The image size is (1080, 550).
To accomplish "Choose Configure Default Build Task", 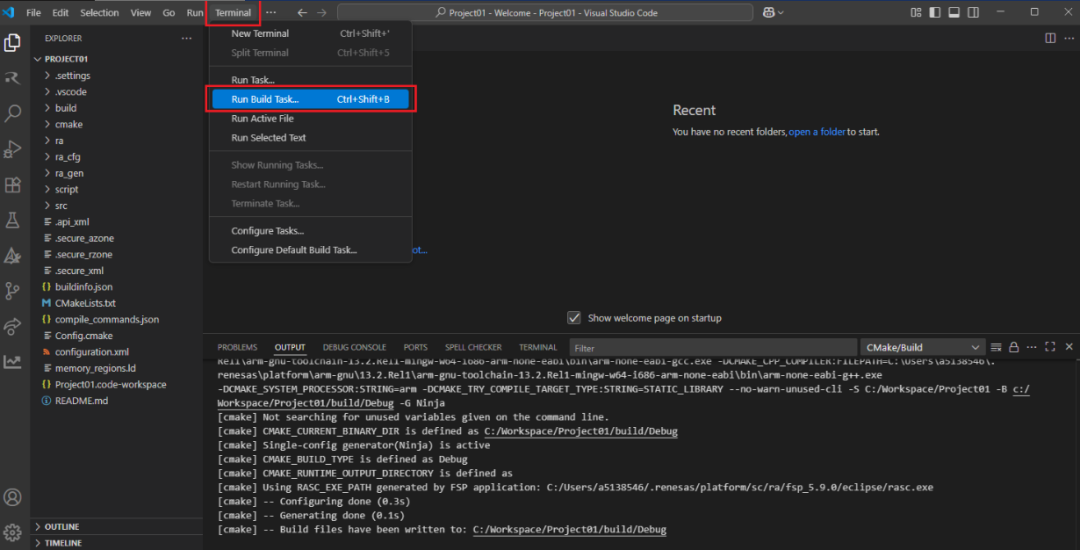I will (x=294, y=250).
